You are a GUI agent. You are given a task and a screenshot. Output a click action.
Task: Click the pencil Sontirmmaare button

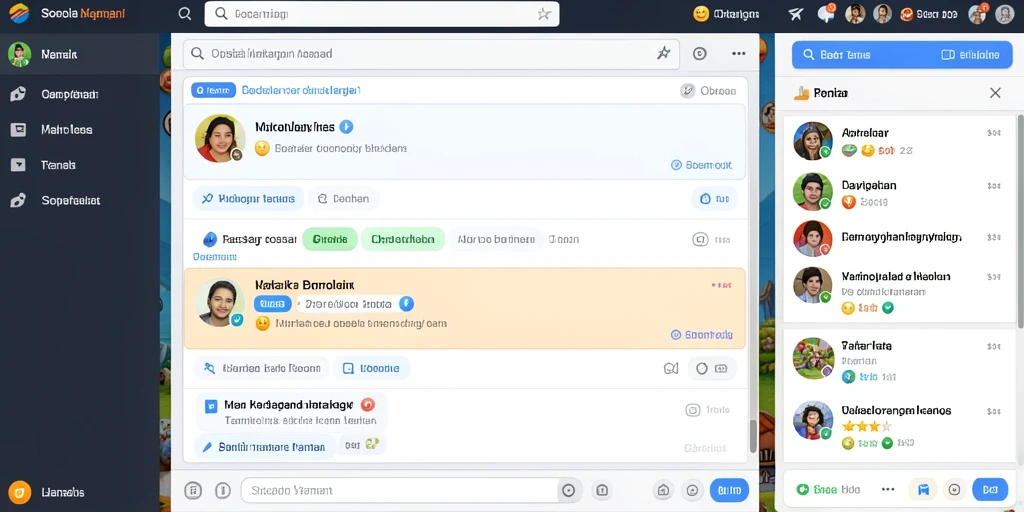click(264, 447)
